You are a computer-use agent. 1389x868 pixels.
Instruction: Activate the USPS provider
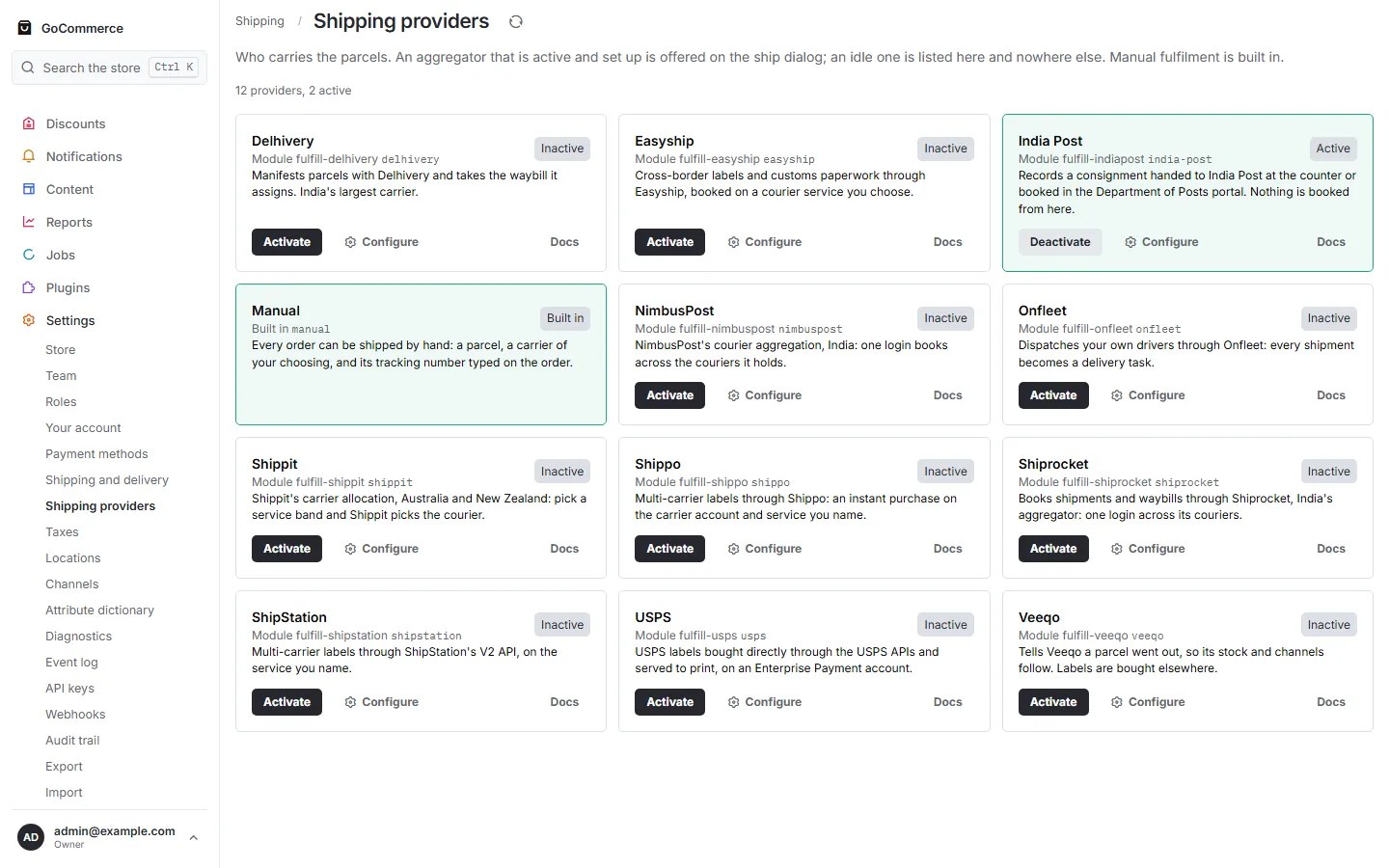pyautogui.click(x=669, y=702)
